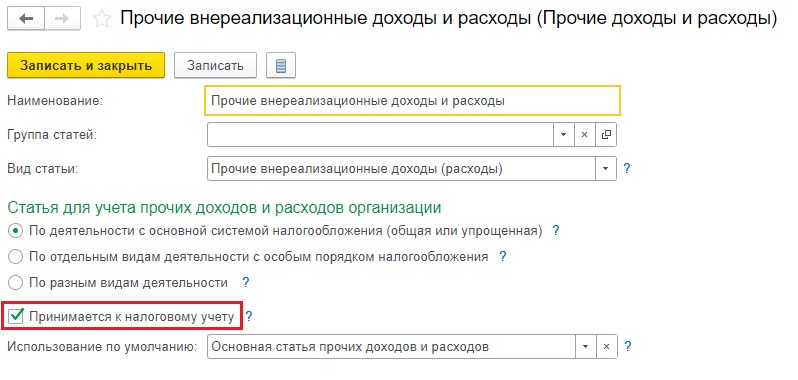The image size is (798, 380).
Task: Focus the Группа статей input field
Action: coord(380,135)
